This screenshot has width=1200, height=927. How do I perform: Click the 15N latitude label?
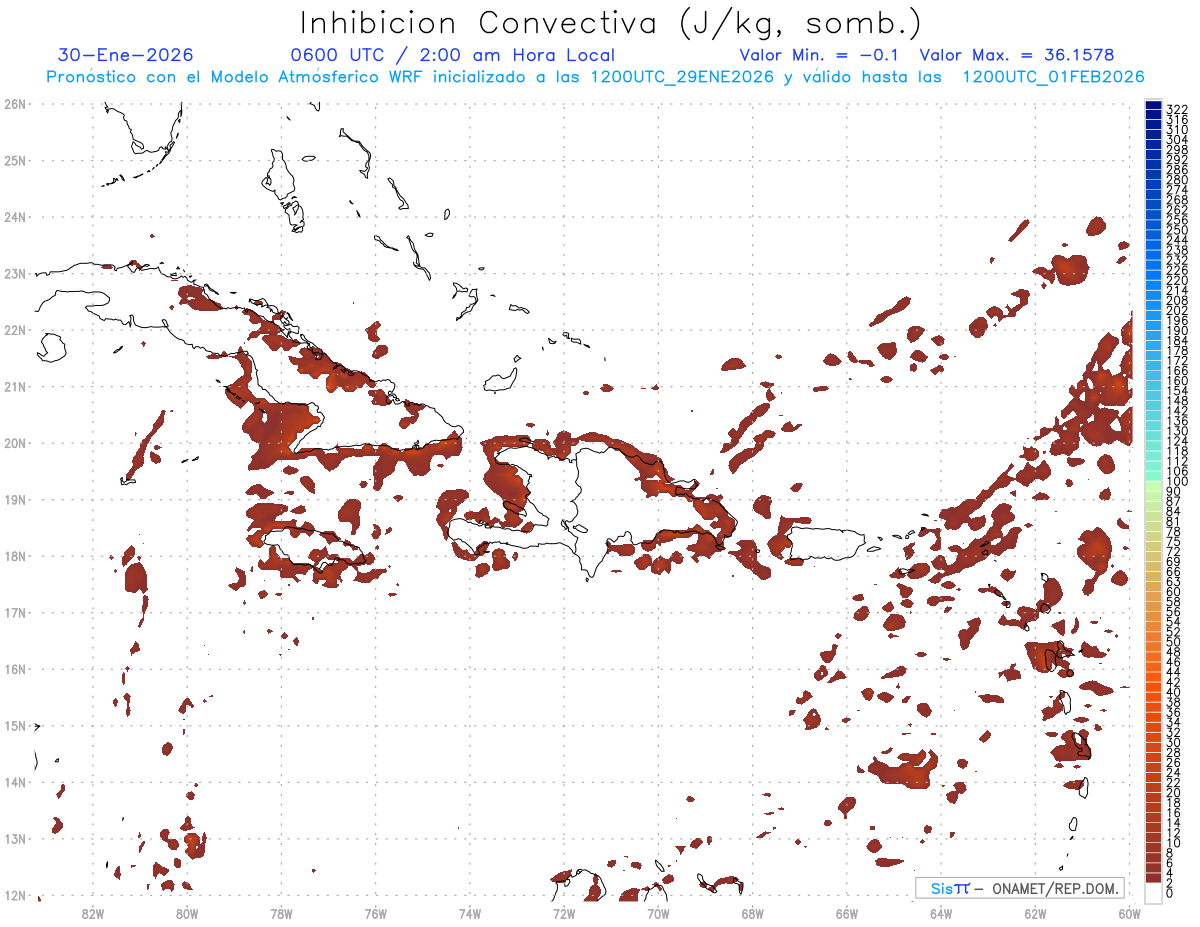14,725
